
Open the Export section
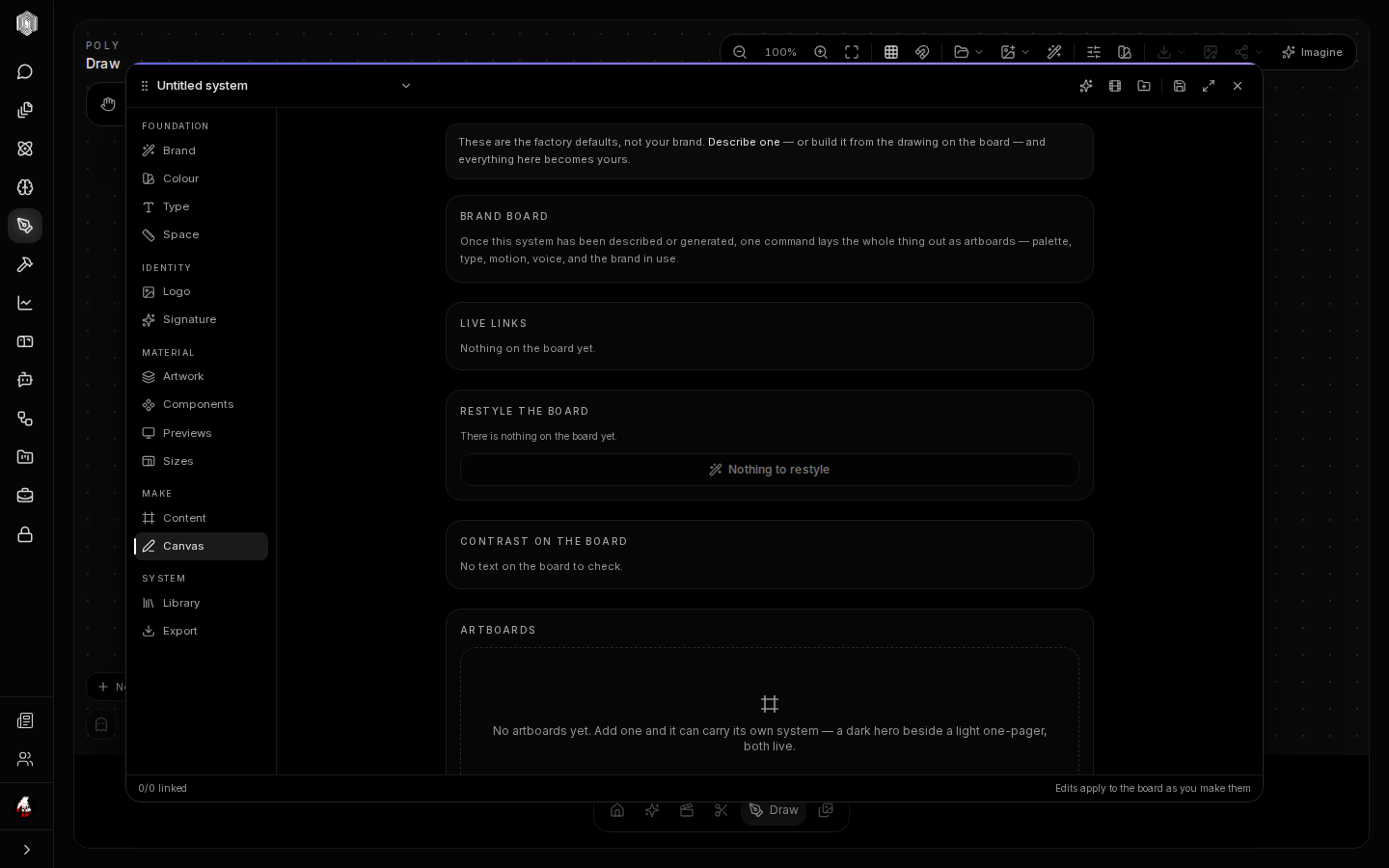(202, 631)
